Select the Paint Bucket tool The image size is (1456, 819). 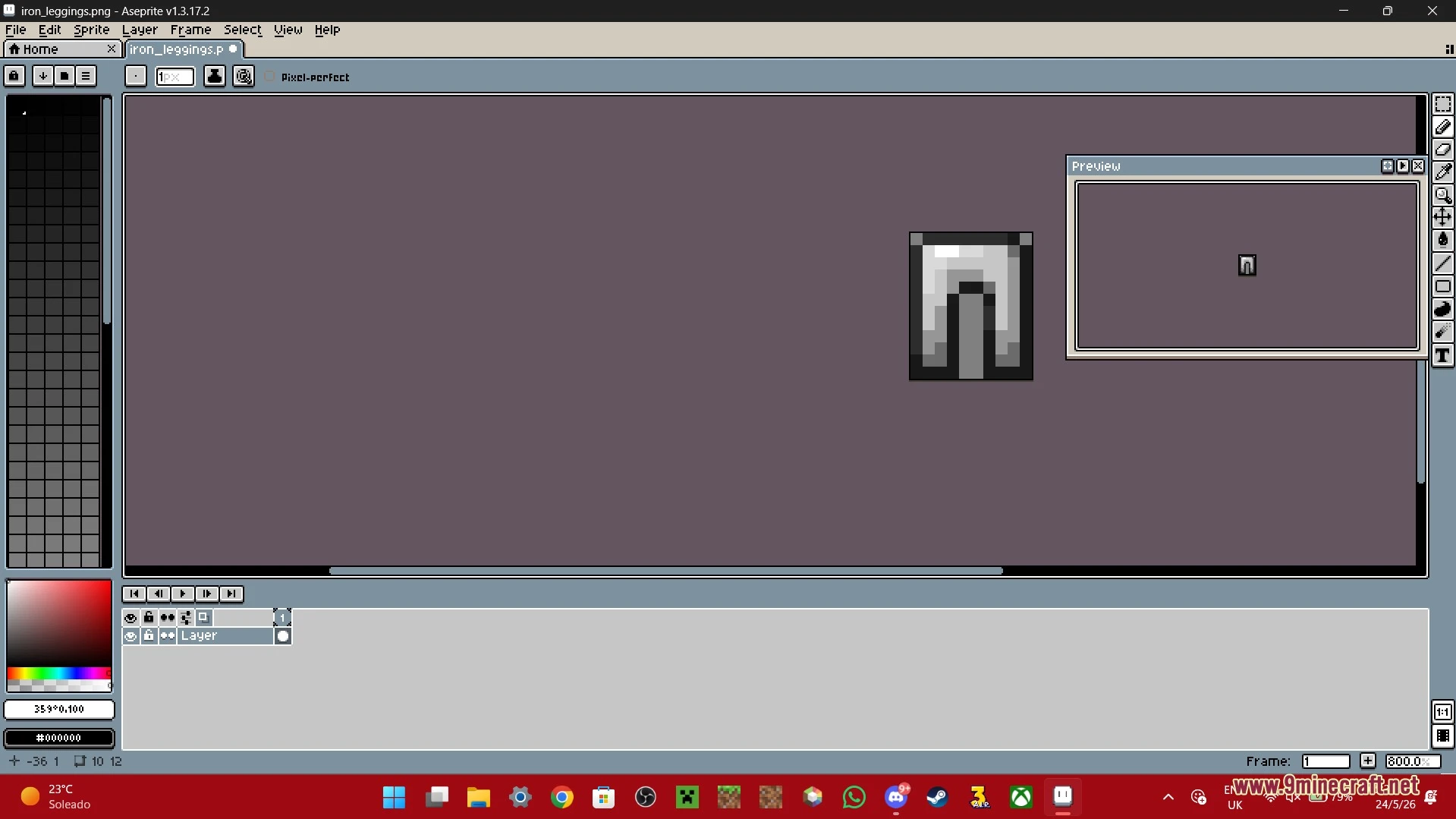pos(1442,241)
